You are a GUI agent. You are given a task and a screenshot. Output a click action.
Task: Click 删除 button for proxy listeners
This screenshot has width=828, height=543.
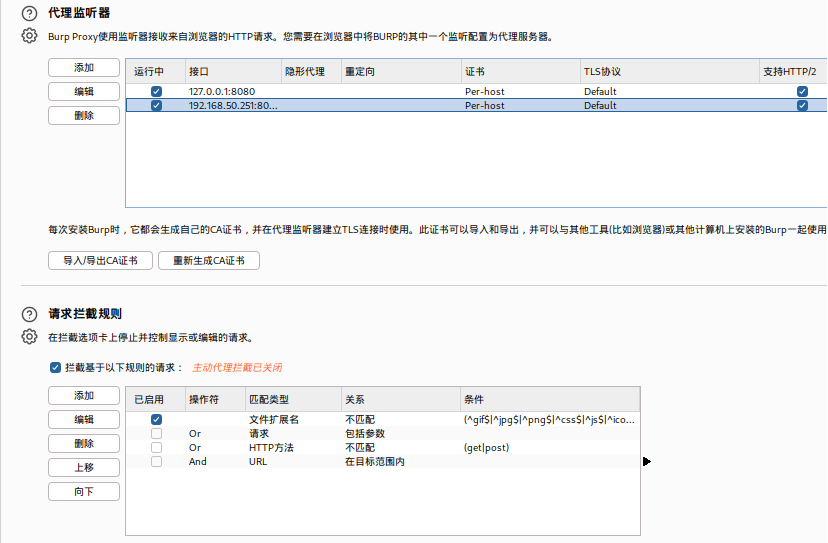click(x=84, y=115)
